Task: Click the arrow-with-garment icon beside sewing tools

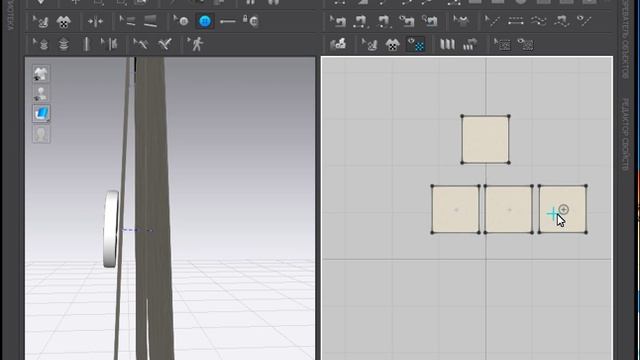Action: click(x=461, y=21)
